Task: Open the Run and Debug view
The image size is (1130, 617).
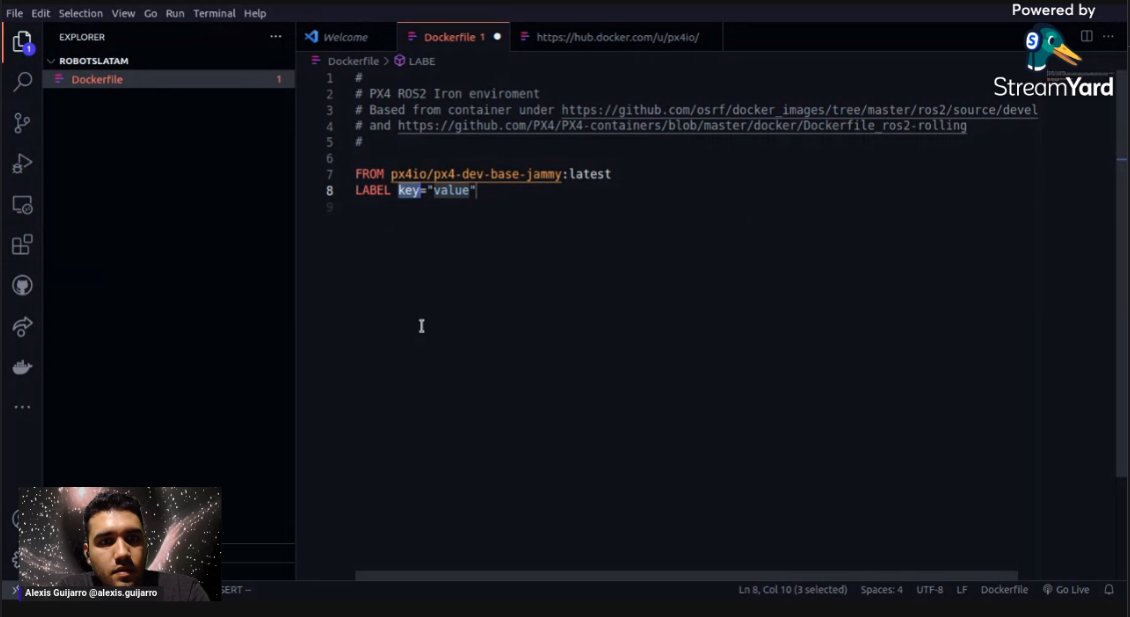Action: [x=22, y=164]
